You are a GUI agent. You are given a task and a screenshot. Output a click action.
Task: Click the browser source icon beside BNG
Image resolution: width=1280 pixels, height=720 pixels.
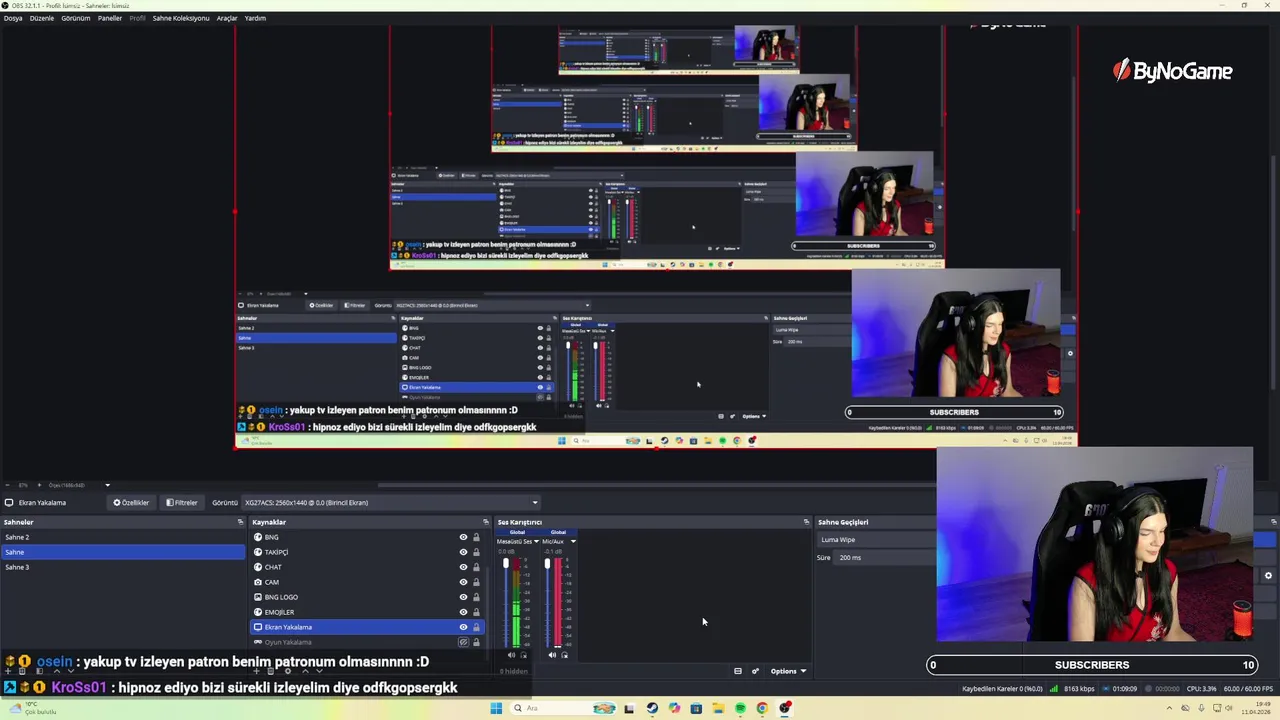(258, 537)
